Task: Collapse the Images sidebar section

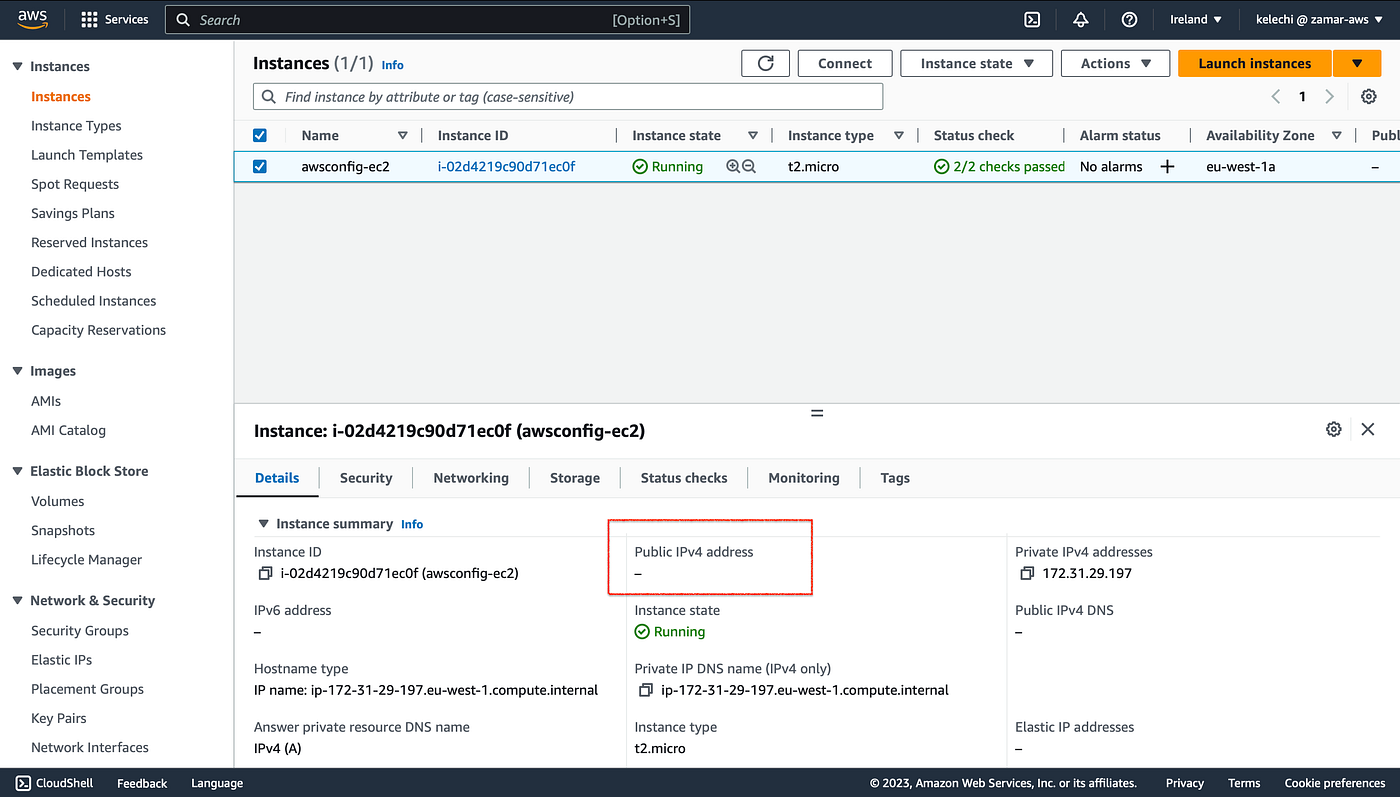Action: click(x=17, y=371)
